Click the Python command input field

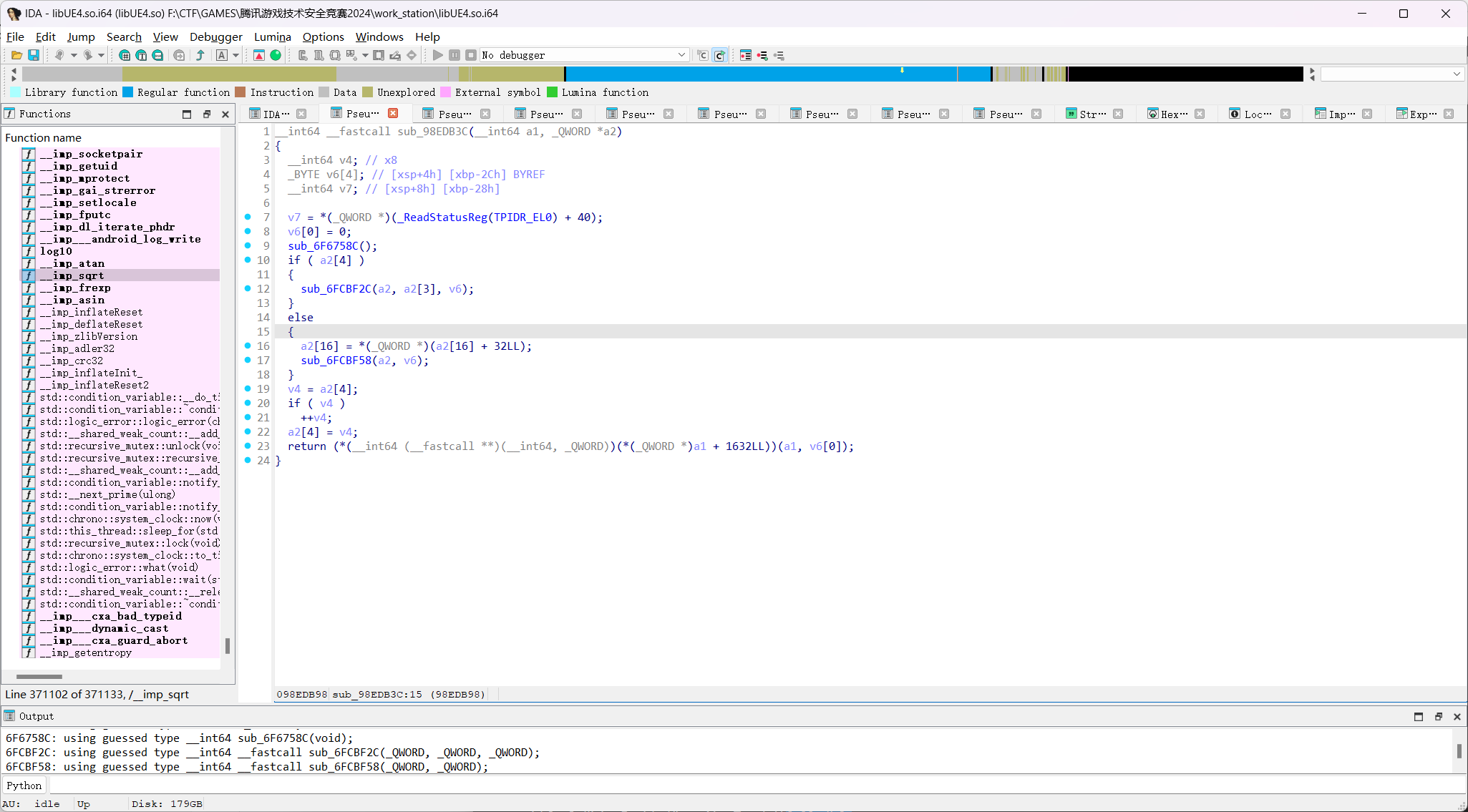[x=757, y=786]
